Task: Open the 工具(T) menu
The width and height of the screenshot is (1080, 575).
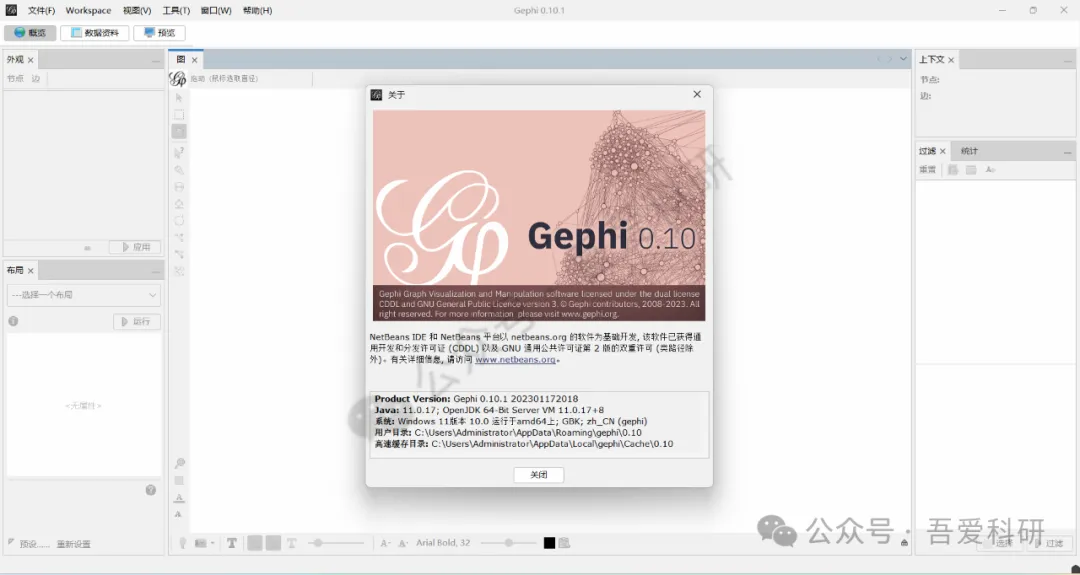Action: point(176,10)
